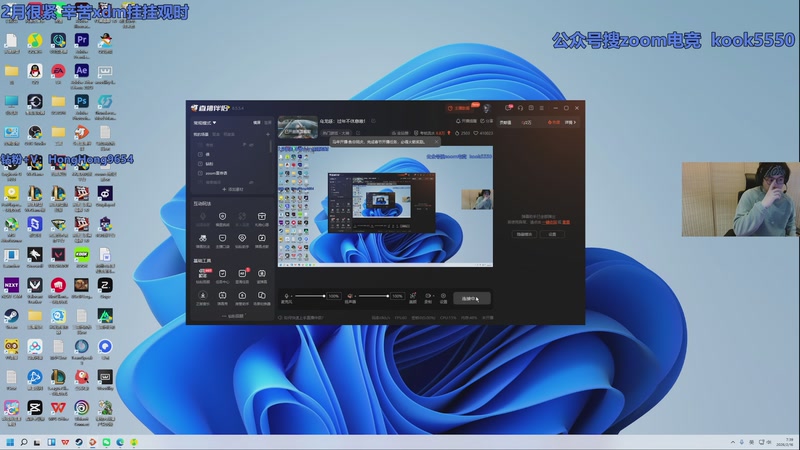
Task: Add a new scene with plus icon
Action: click(x=267, y=133)
